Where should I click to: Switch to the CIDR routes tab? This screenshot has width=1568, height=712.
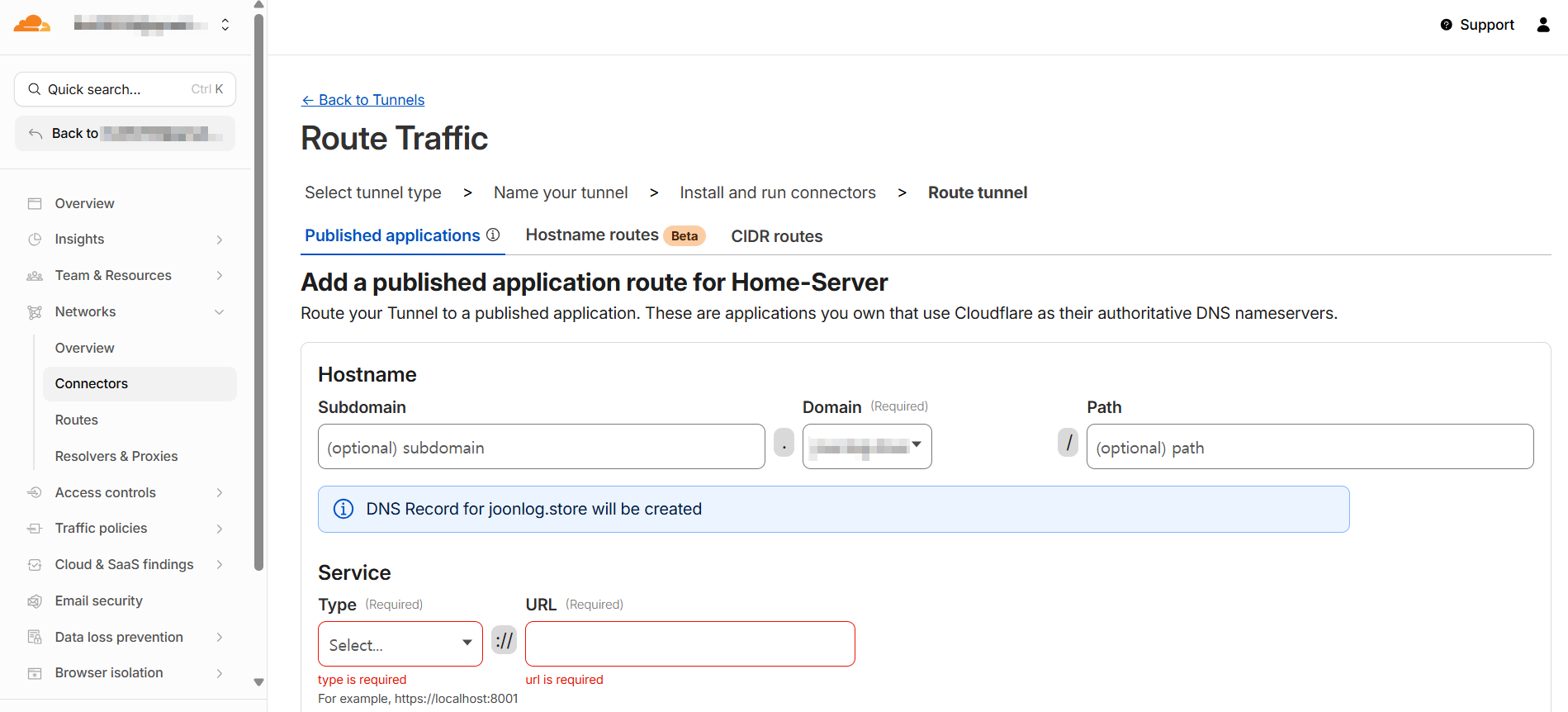point(777,236)
